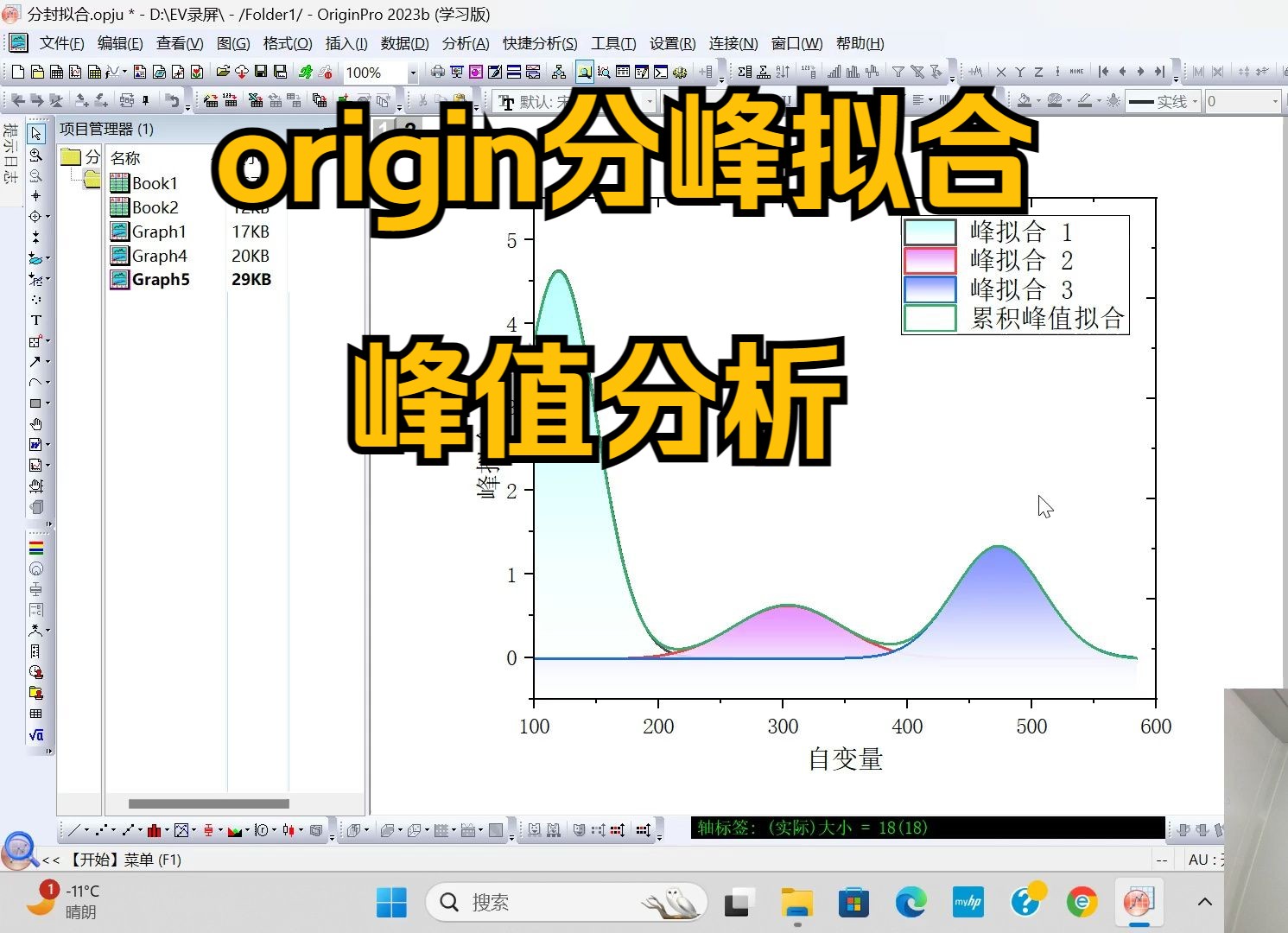Select the Pointer tool atop the left toolbar
The image size is (1288, 933).
pyautogui.click(x=36, y=135)
